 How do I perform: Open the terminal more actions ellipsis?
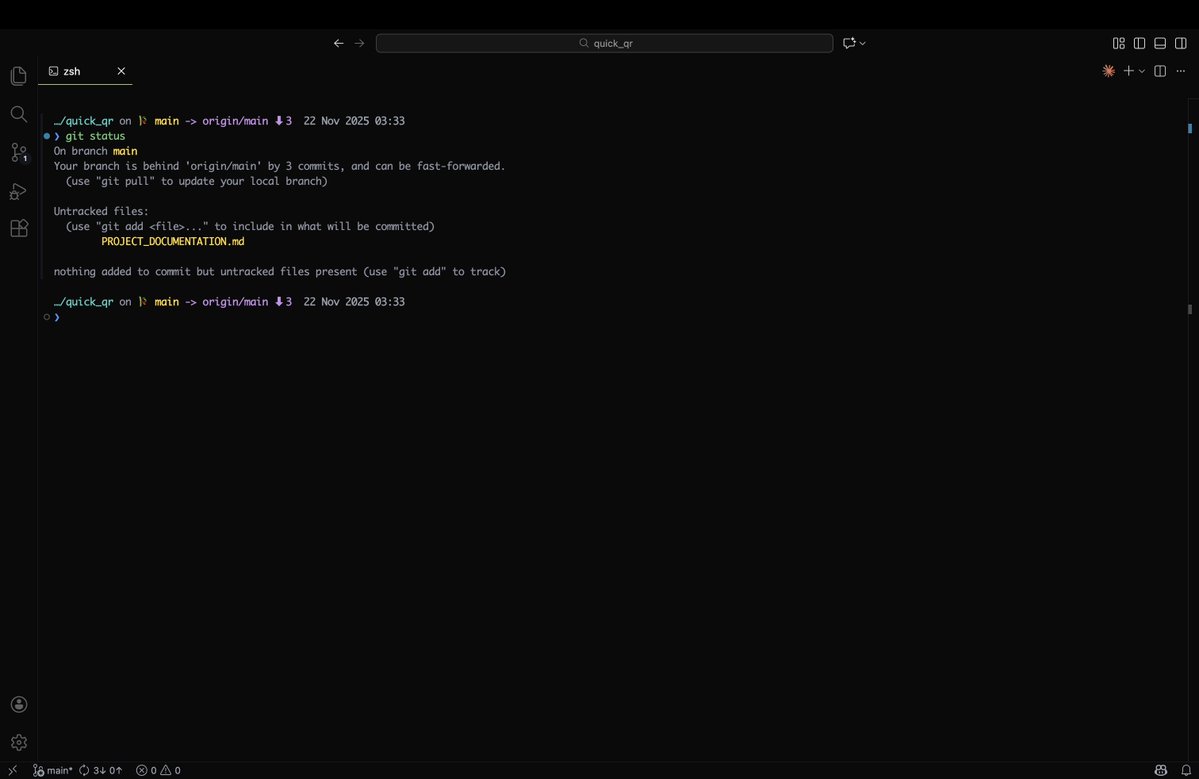(x=1180, y=70)
